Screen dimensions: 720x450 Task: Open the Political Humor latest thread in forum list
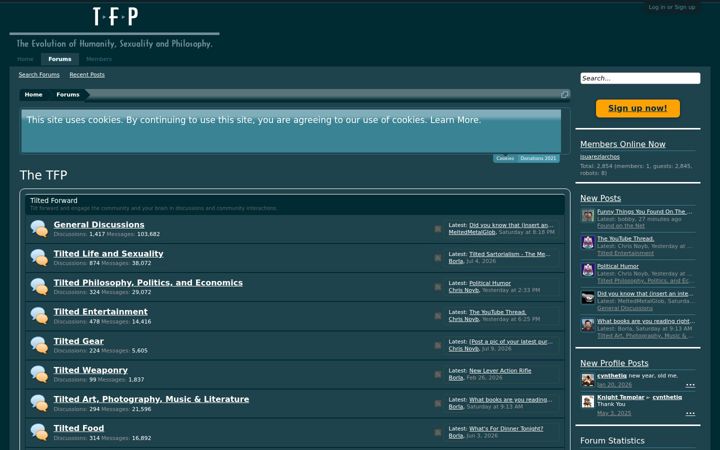(x=490, y=283)
